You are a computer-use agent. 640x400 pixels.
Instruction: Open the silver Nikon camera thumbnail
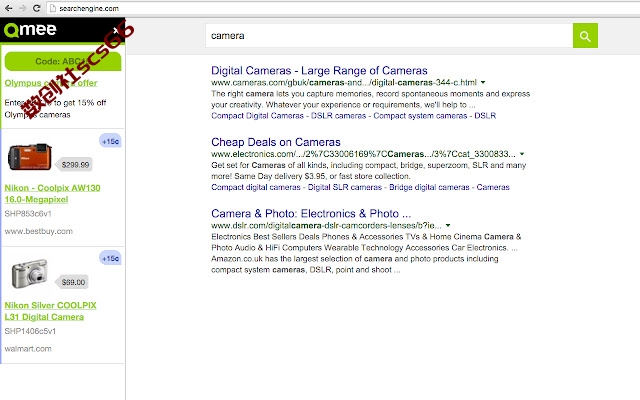[x=30, y=273]
